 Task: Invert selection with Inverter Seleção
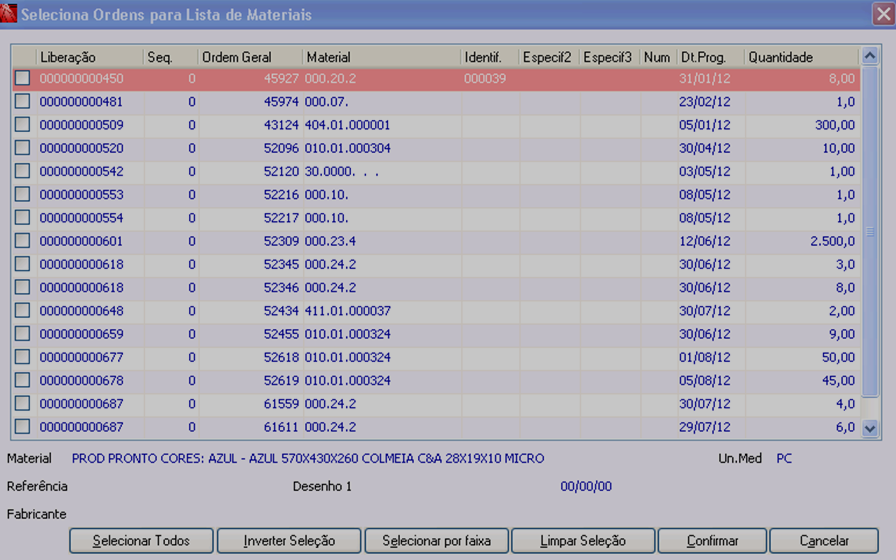click(x=289, y=541)
